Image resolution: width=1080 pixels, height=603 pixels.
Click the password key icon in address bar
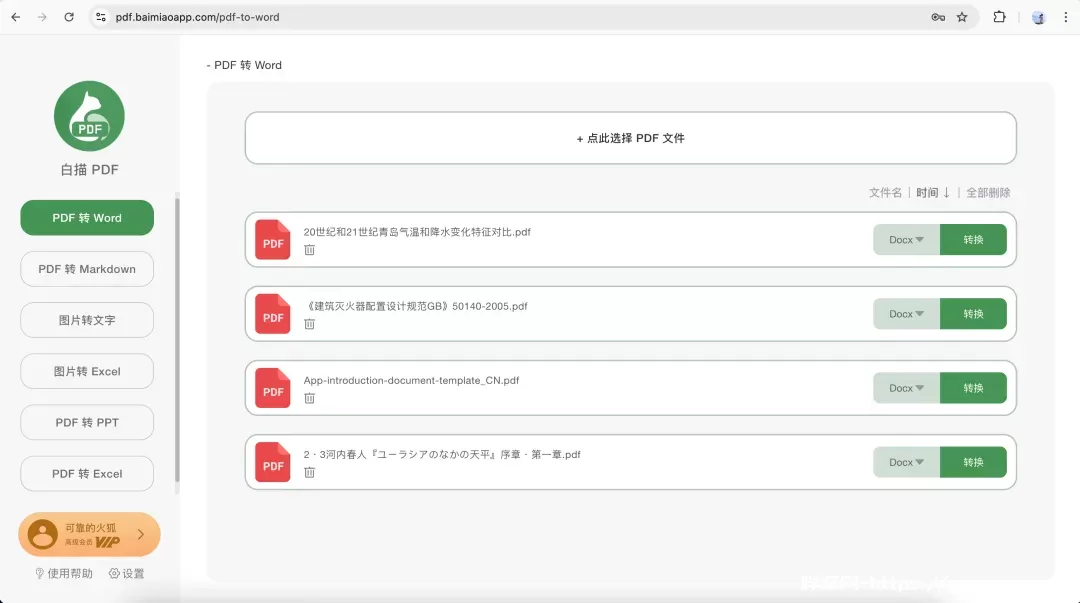click(938, 17)
